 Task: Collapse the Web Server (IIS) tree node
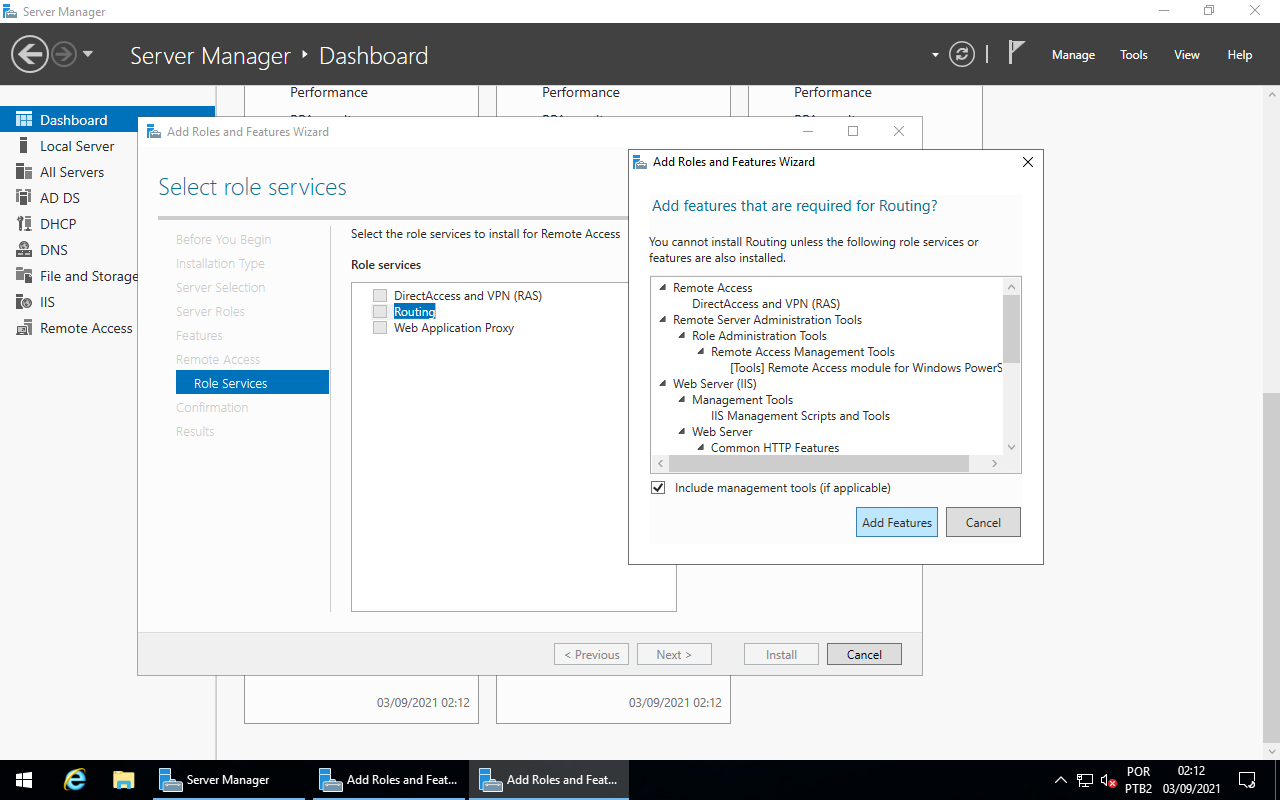[x=663, y=384]
